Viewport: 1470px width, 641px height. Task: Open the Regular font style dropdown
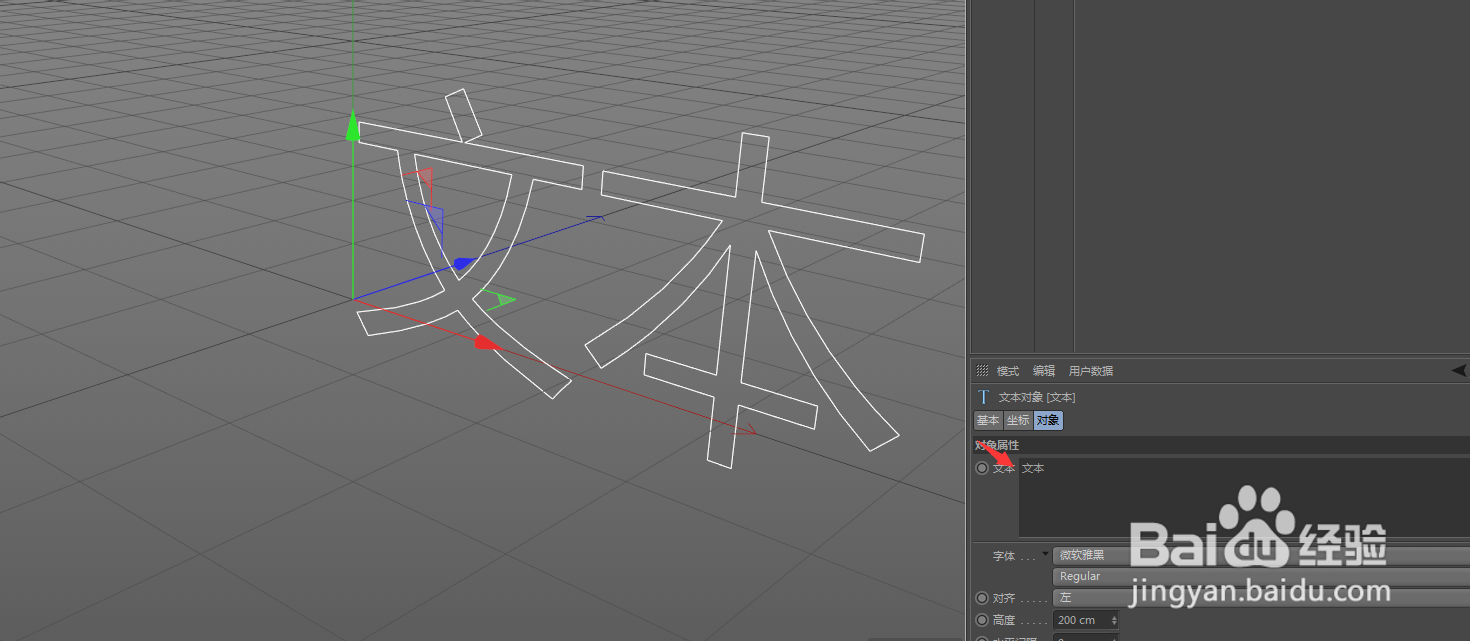tap(1261, 577)
